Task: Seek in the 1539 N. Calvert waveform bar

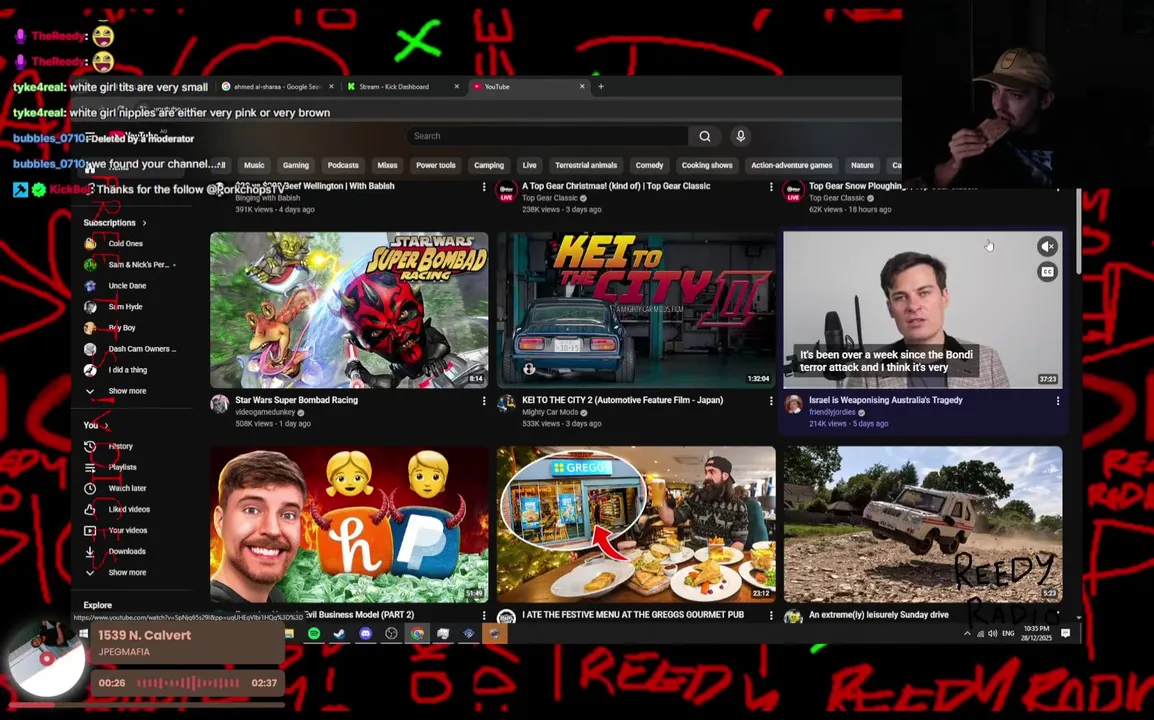Action: [x=188, y=683]
